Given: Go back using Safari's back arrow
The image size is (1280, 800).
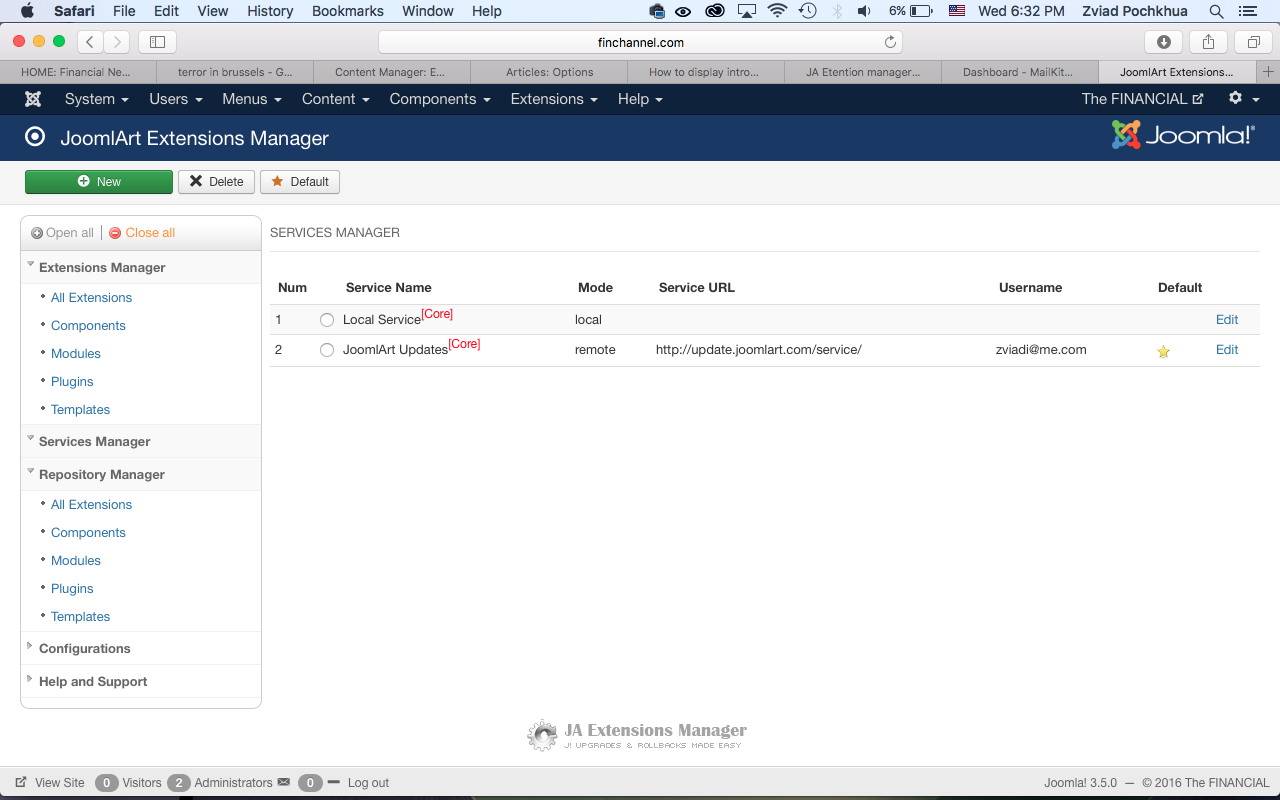Looking at the screenshot, I should tap(90, 42).
